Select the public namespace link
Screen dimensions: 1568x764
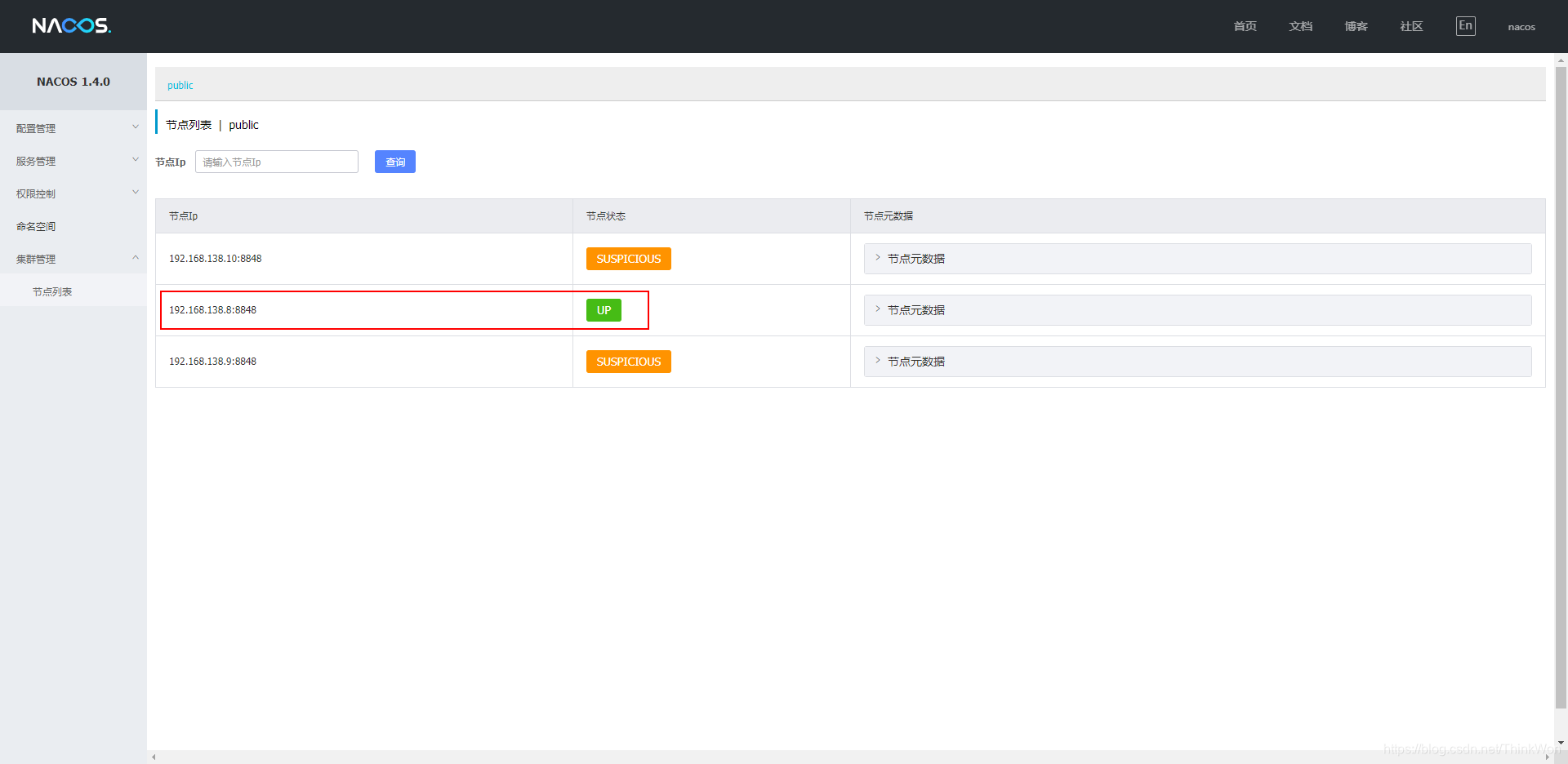(x=180, y=86)
